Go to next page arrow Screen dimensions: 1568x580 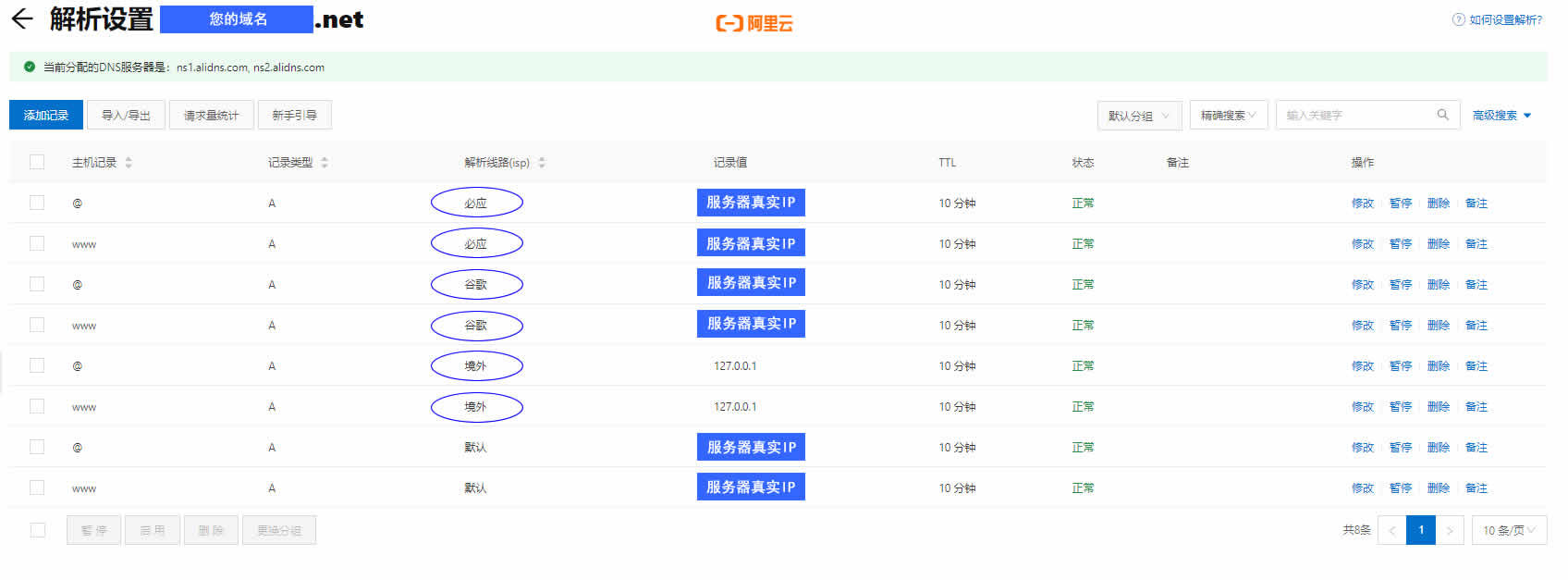(x=1450, y=530)
